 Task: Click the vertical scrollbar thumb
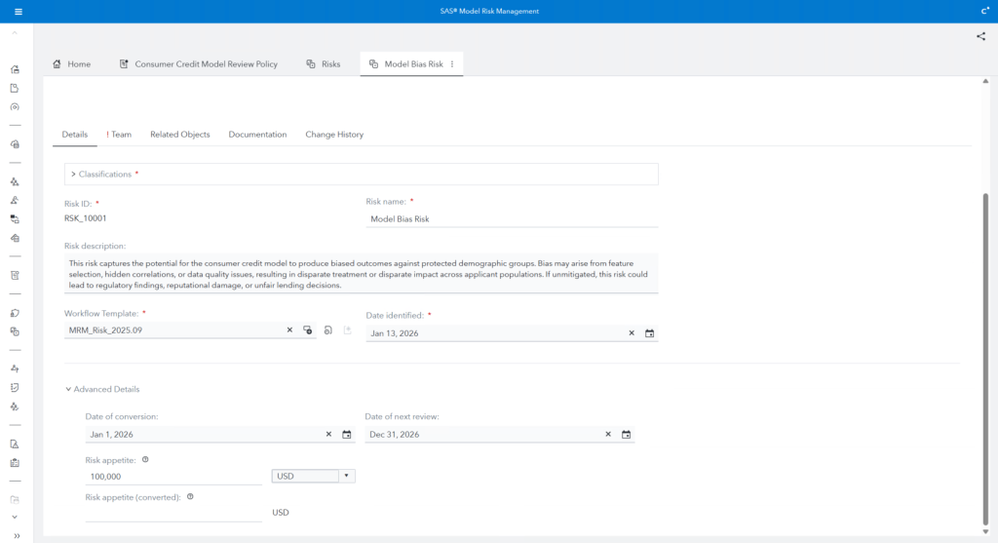click(x=985, y=360)
